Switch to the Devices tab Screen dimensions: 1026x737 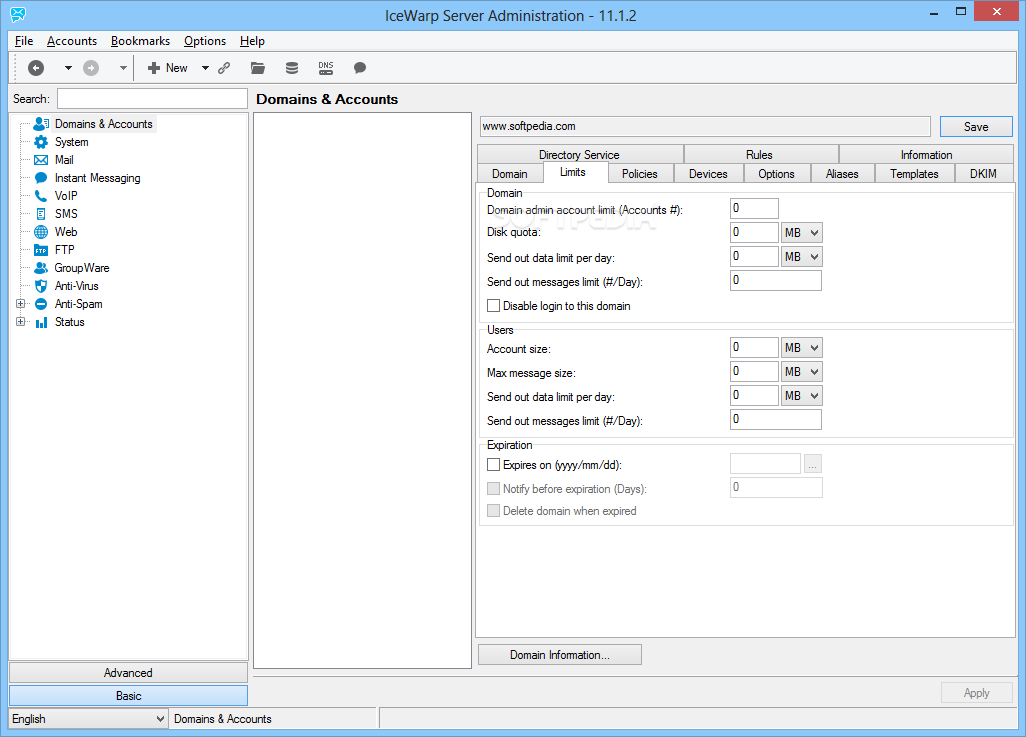[x=708, y=173]
